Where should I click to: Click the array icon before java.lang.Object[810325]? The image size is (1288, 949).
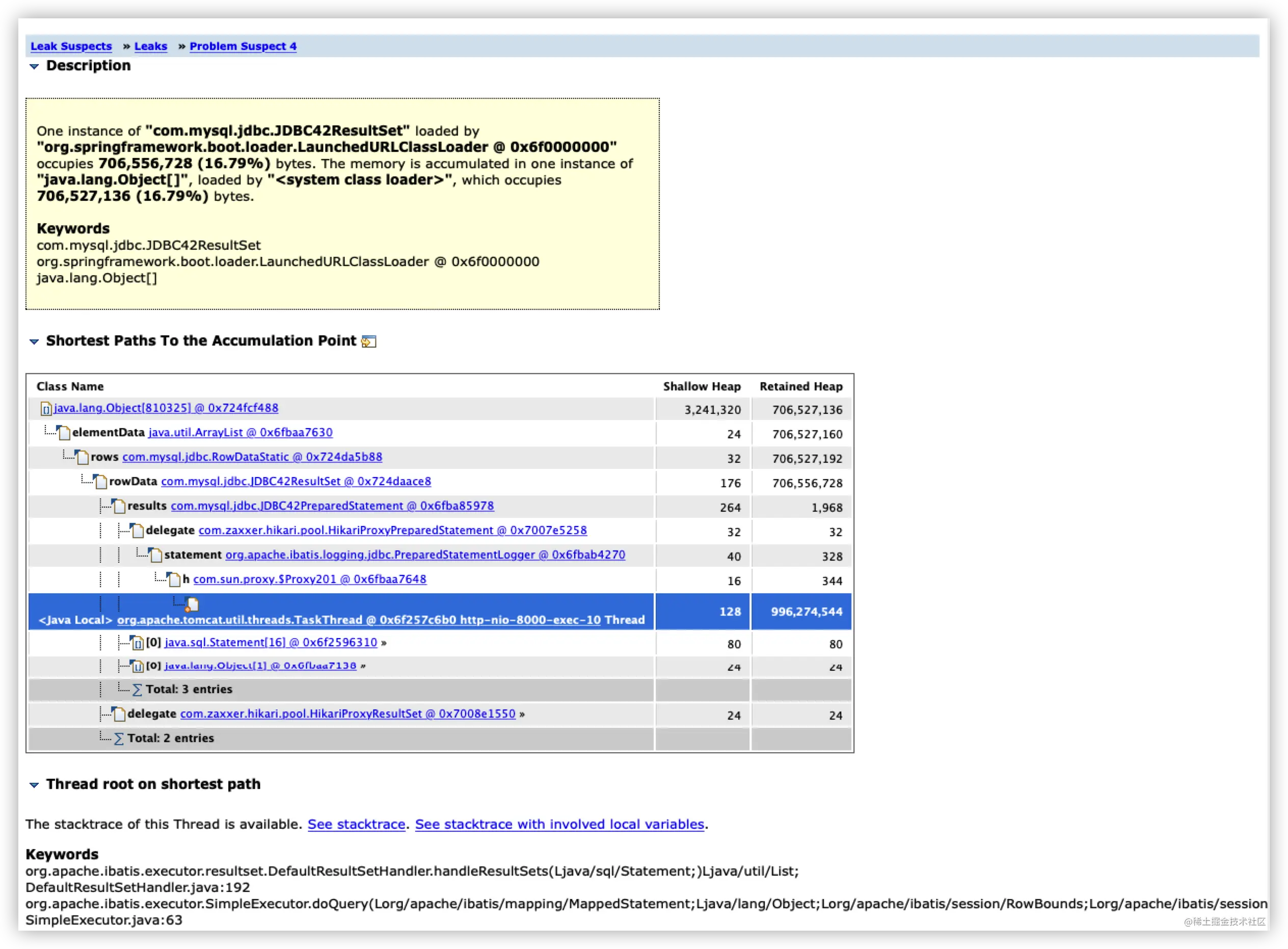pos(46,409)
